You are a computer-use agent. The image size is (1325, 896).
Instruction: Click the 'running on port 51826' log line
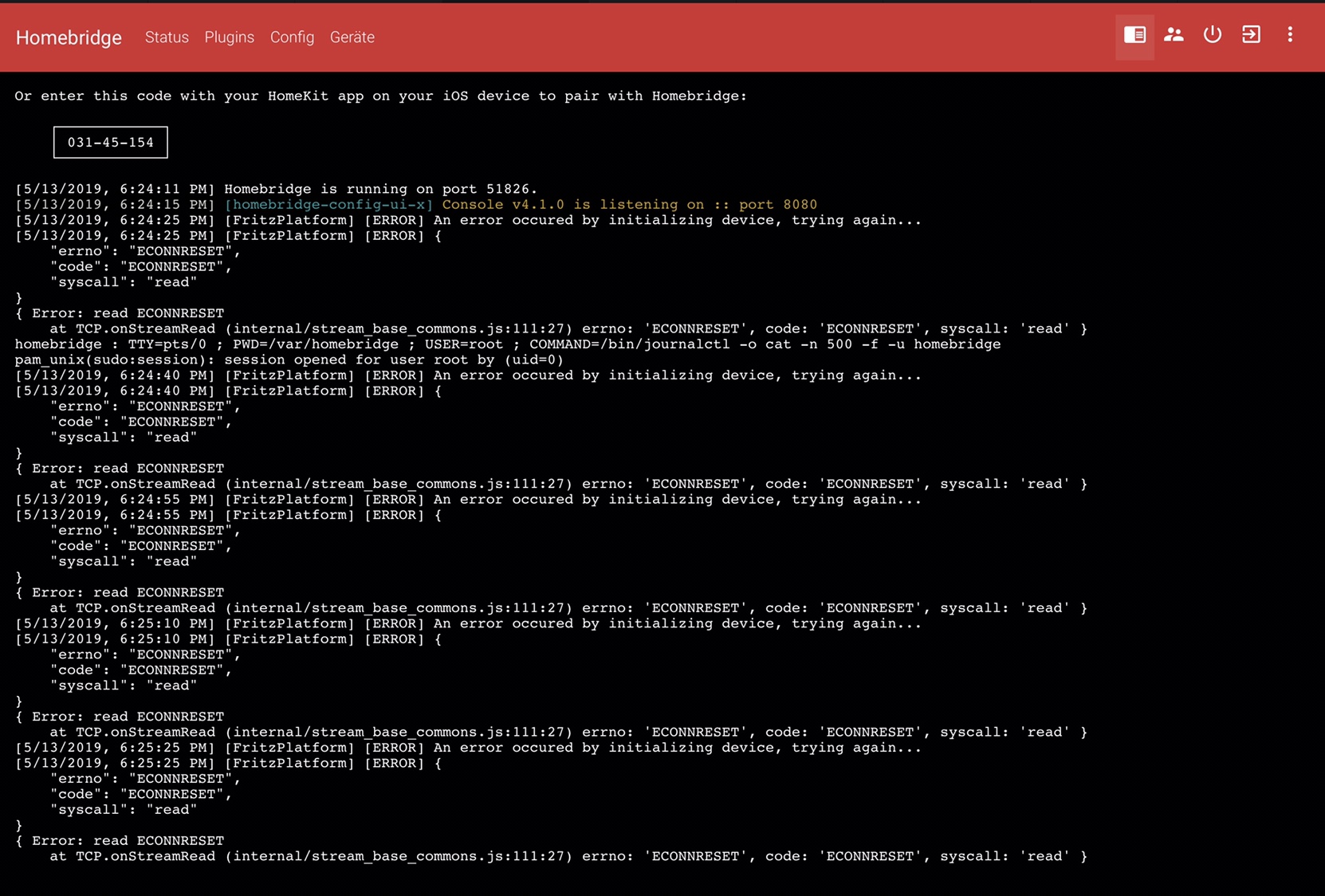[x=380, y=189]
